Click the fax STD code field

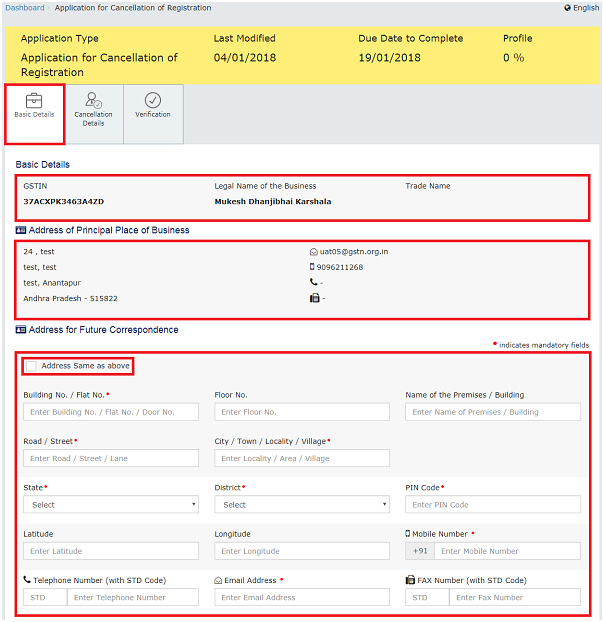427,597
